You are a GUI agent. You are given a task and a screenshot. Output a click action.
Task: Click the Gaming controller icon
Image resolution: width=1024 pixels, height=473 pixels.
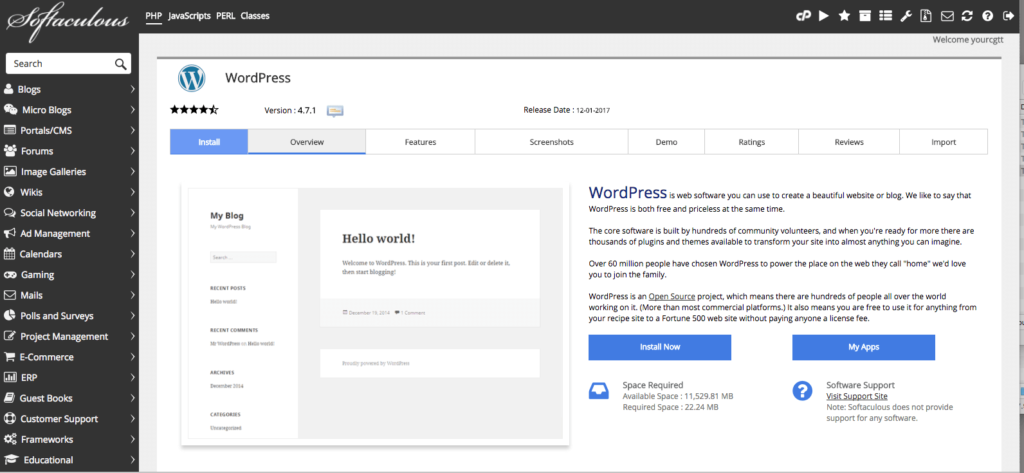pos(10,274)
